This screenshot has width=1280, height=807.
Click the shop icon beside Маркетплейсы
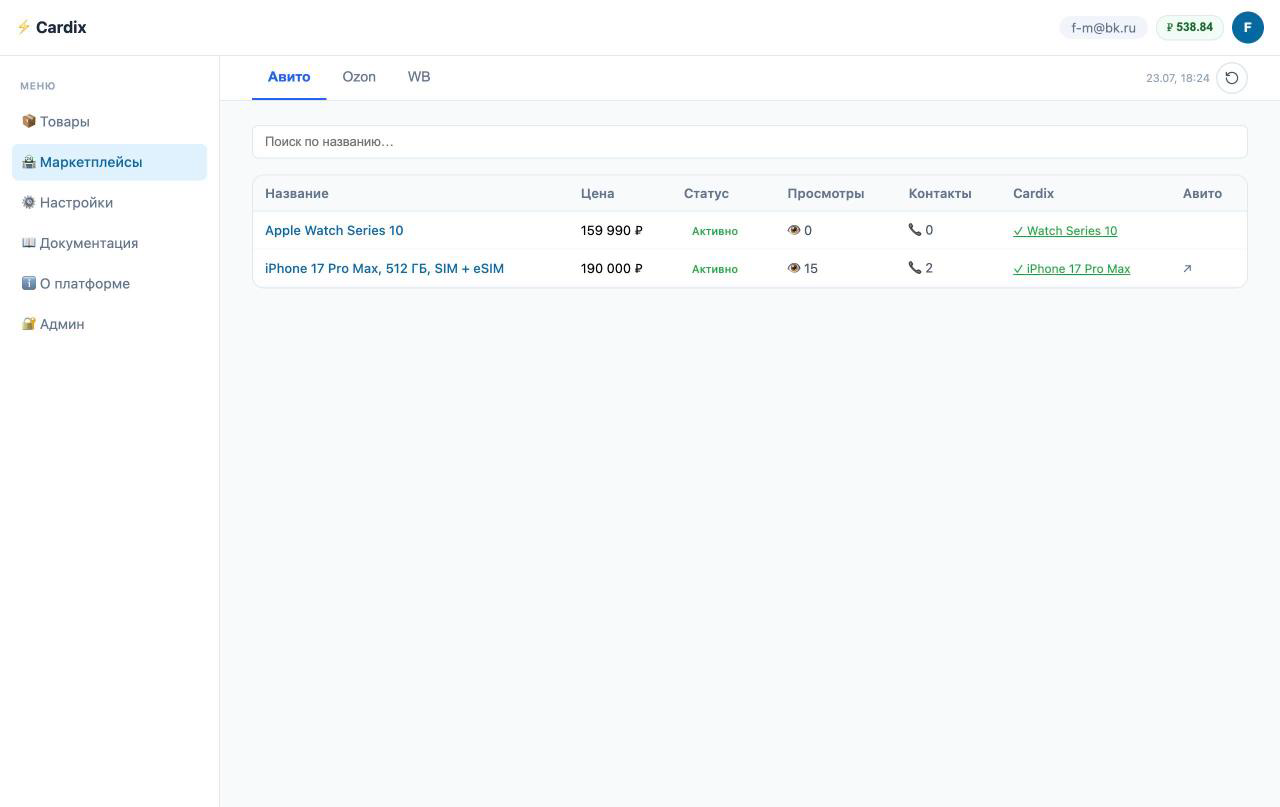29,162
